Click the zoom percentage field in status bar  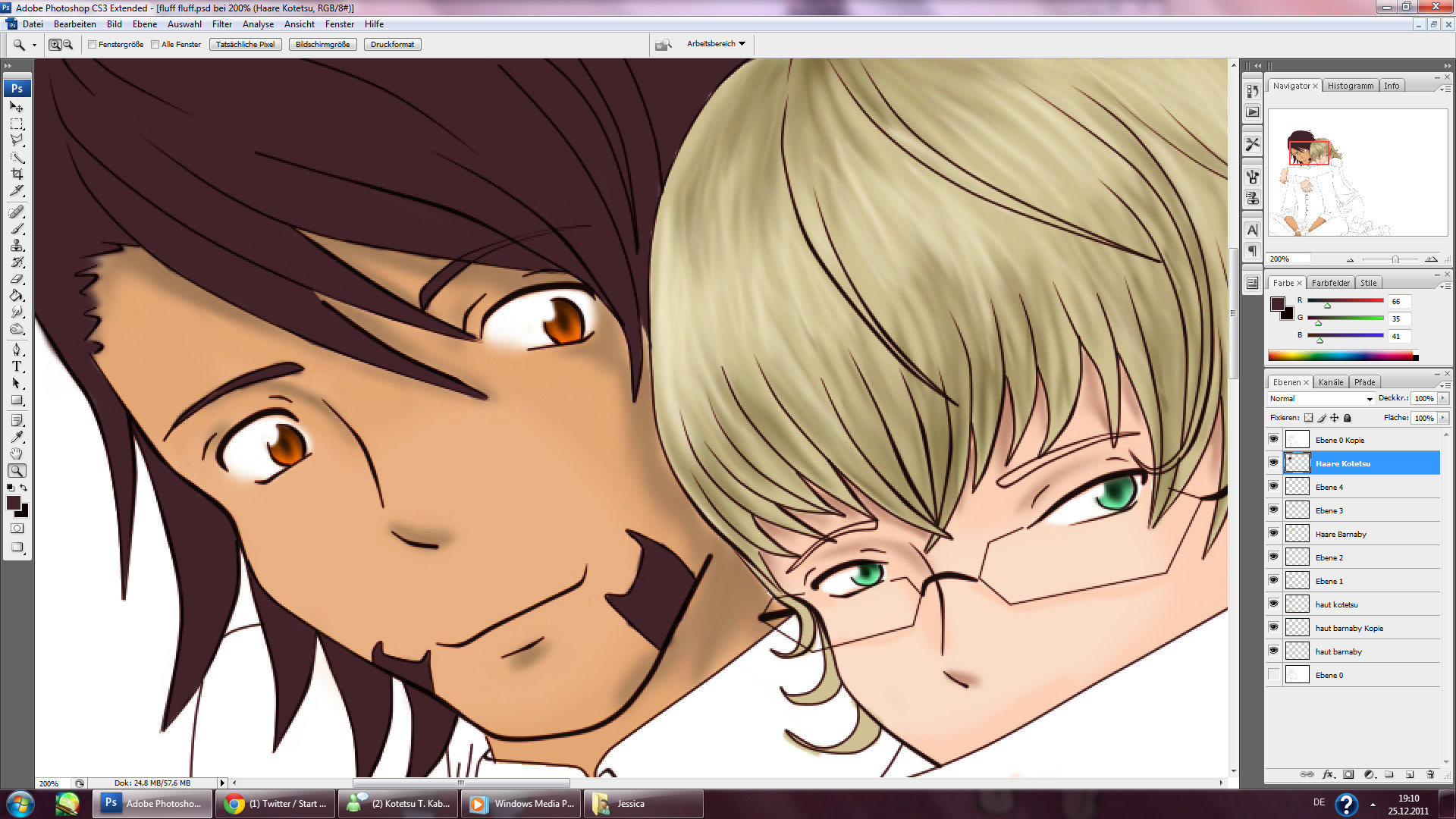53,783
